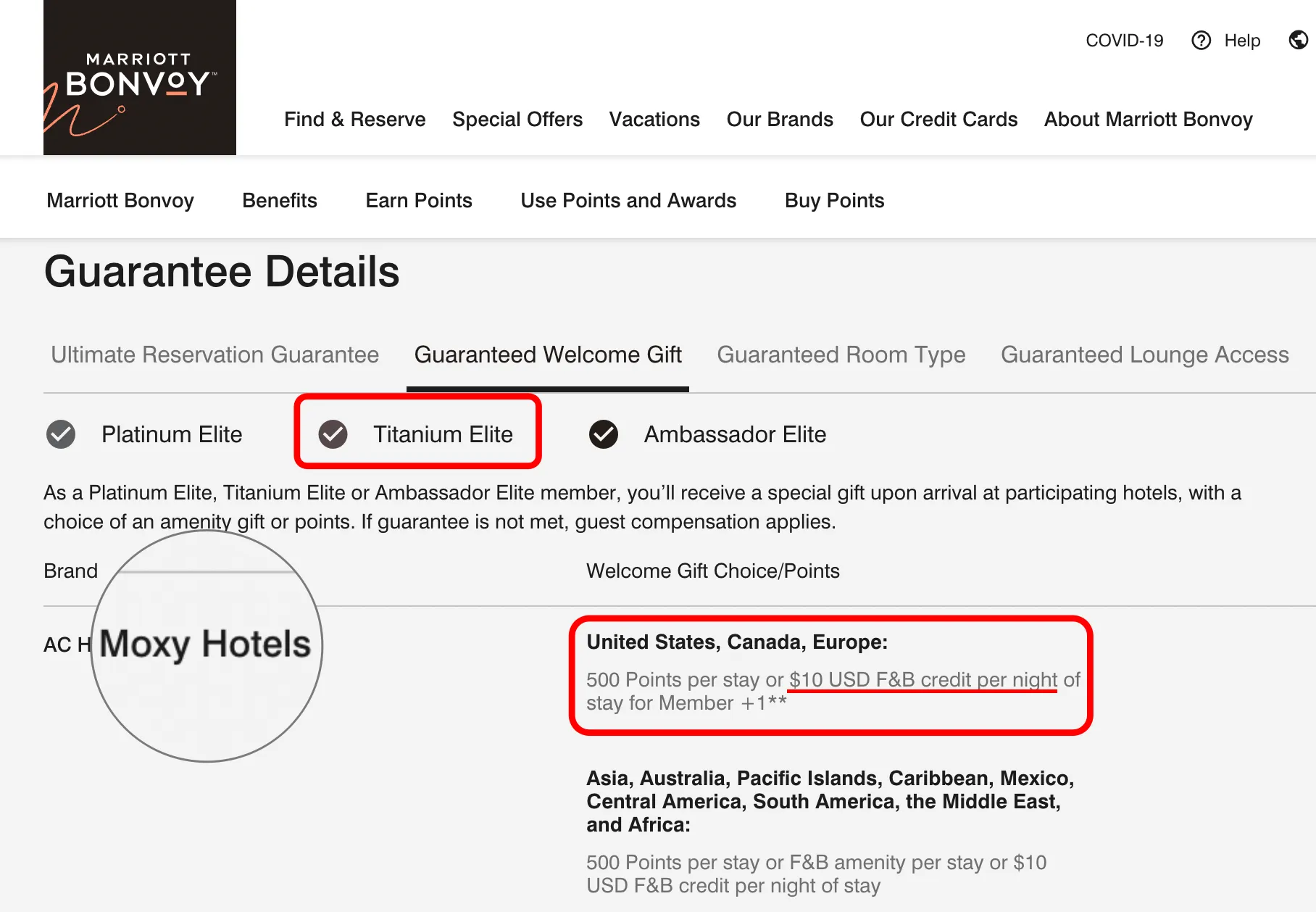Select the Marriott Bonvoy sub-navigation item
The width and height of the screenshot is (1316, 912).
click(x=120, y=201)
